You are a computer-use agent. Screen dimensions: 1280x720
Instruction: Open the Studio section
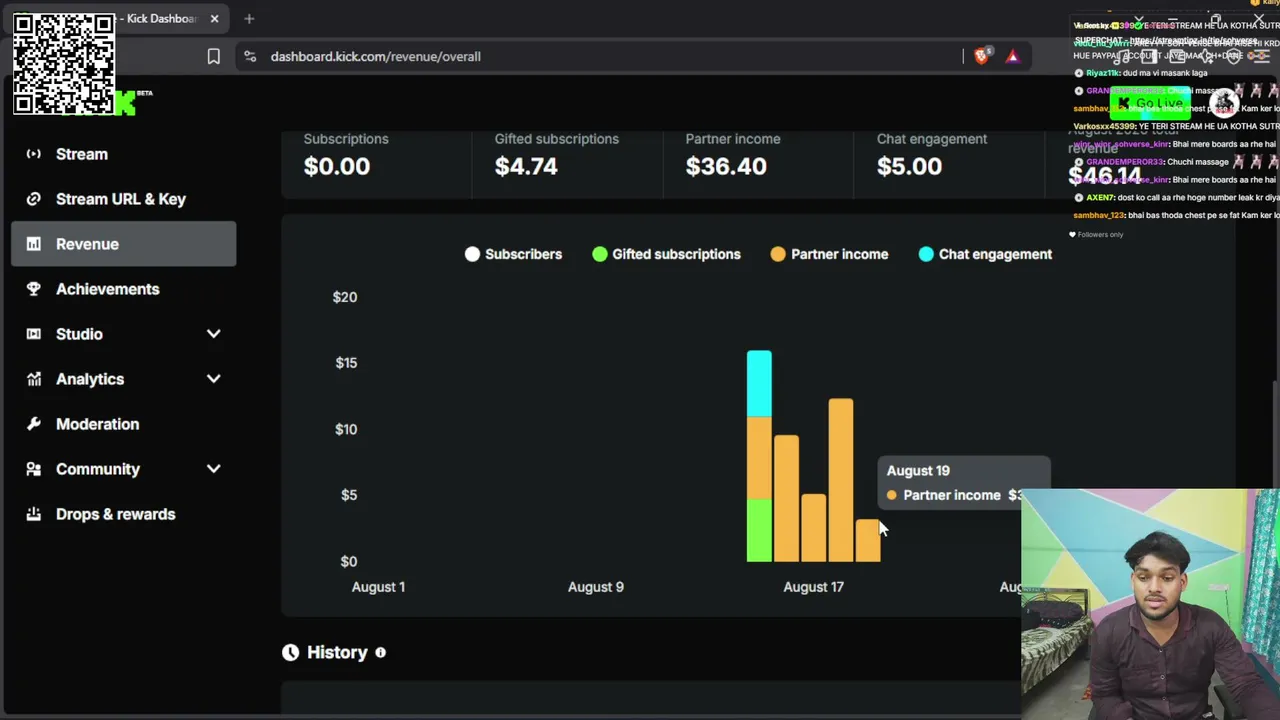point(123,334)
